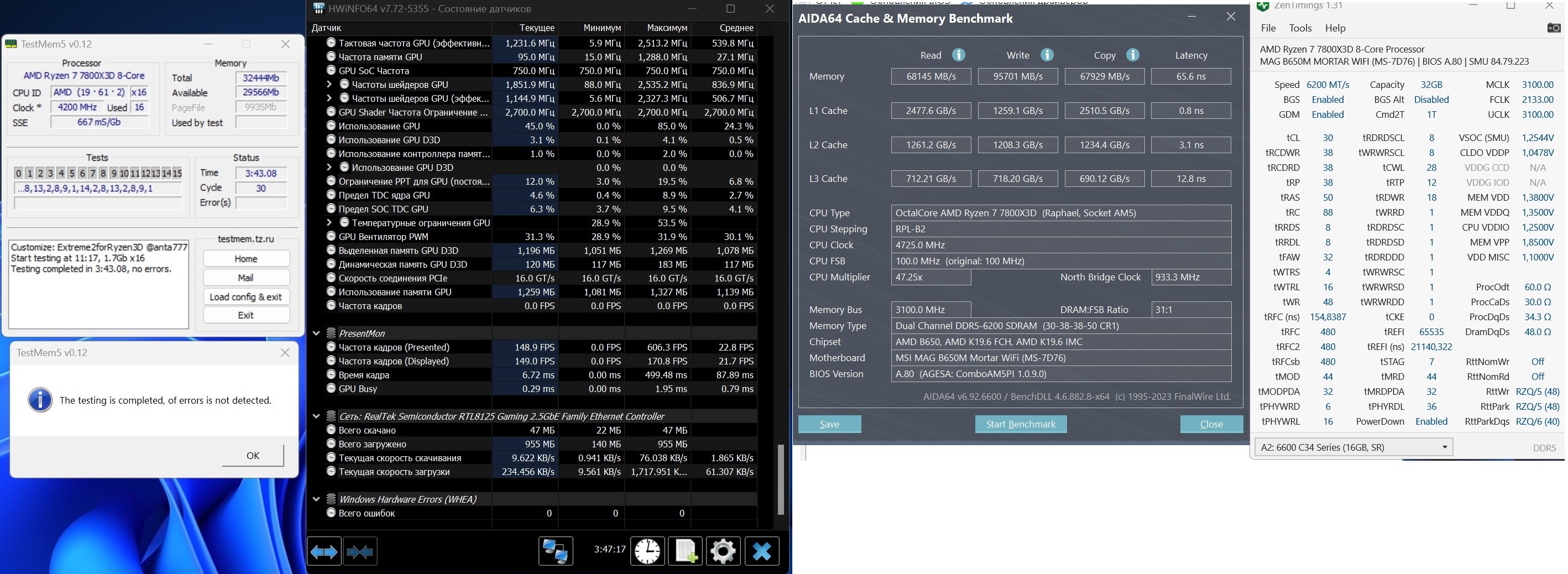
Task: Click the info icon next to Read in AIDA64
Action: pyautogui.click(x=958, y=55)
